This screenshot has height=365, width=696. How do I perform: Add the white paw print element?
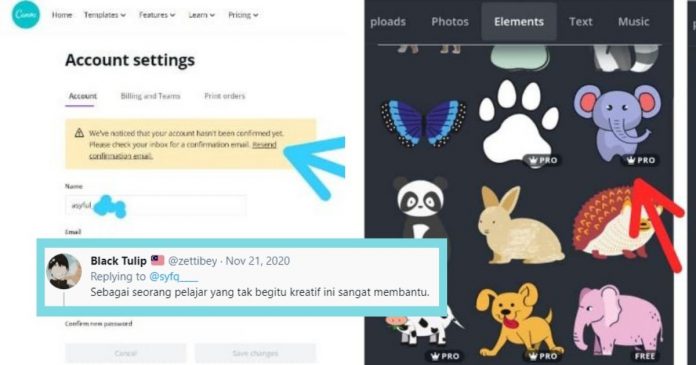[x=518, y=121]
